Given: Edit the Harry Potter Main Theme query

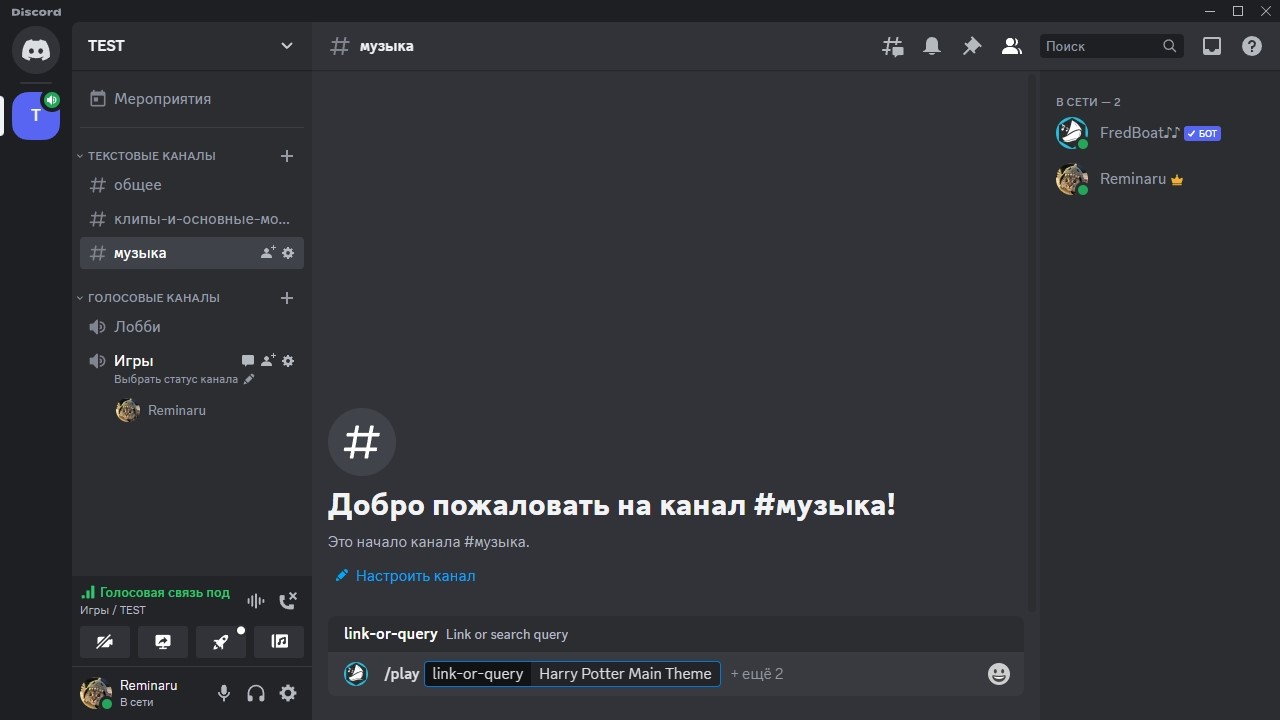Looking at the screenshot, I should (x=625, y=674).
